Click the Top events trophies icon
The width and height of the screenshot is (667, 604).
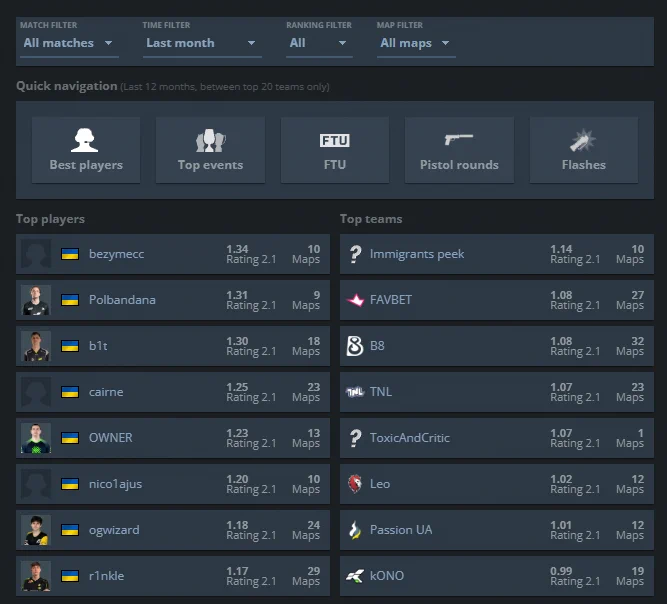(x=211, y=140)
